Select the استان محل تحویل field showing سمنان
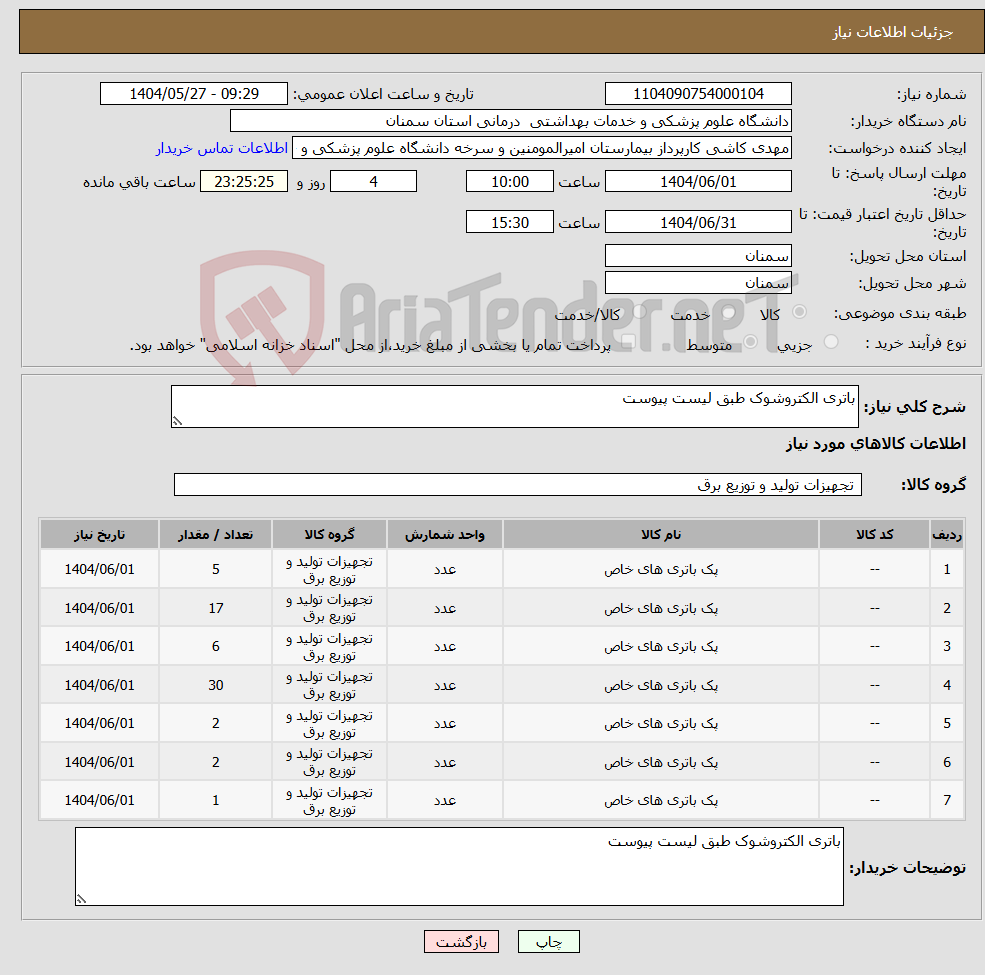The width and height of the screenshot is (985, 975). 698,255
